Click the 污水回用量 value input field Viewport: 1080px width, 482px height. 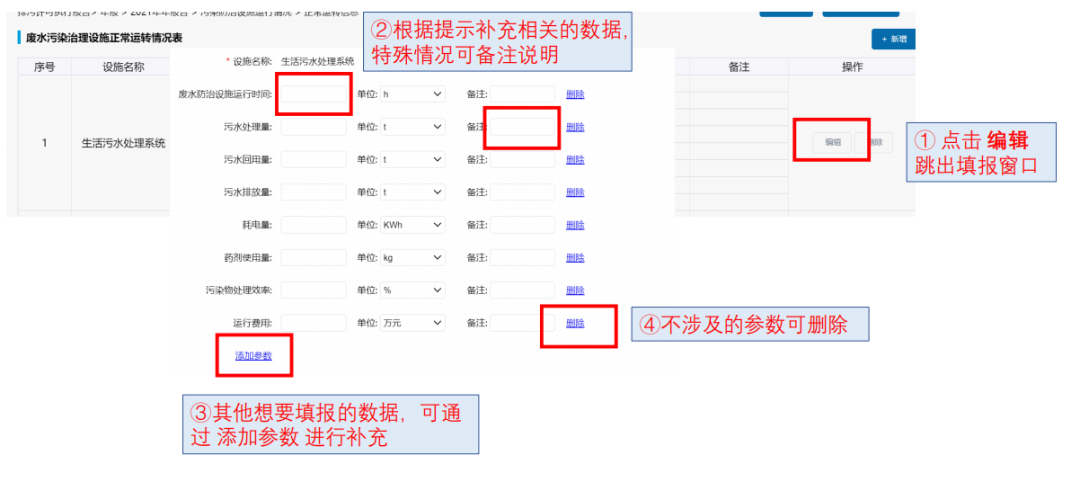313,160
